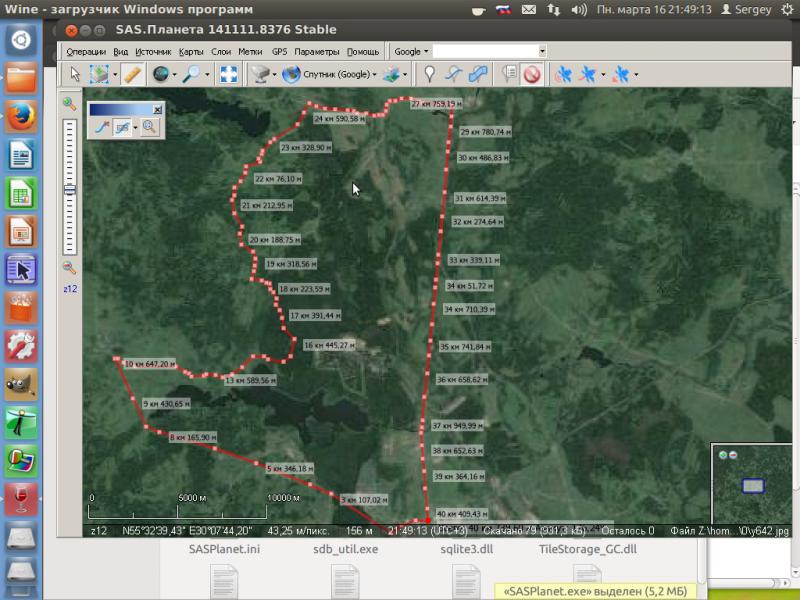Click the third GPS follow-position icon

click(x=621, y=74)
